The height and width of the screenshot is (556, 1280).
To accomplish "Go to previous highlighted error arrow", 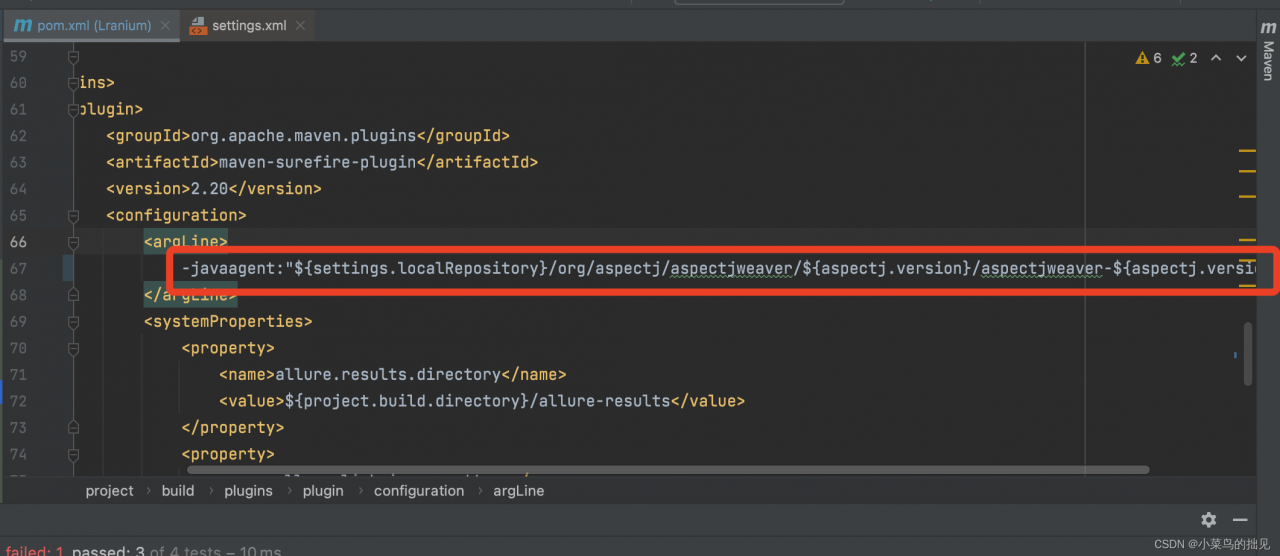I will point(1216,58).
